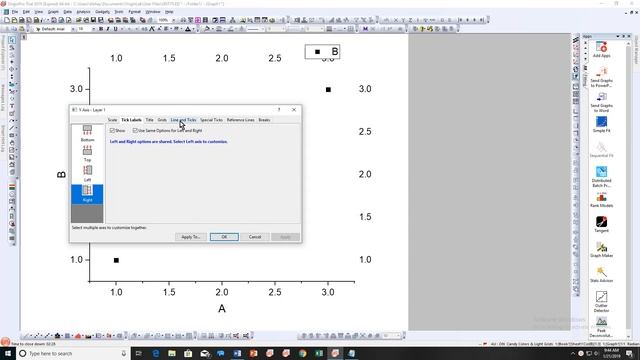Select the Top axis icon in dialog
This screenshot has width=640, height=360.
(x=87, y=153)
